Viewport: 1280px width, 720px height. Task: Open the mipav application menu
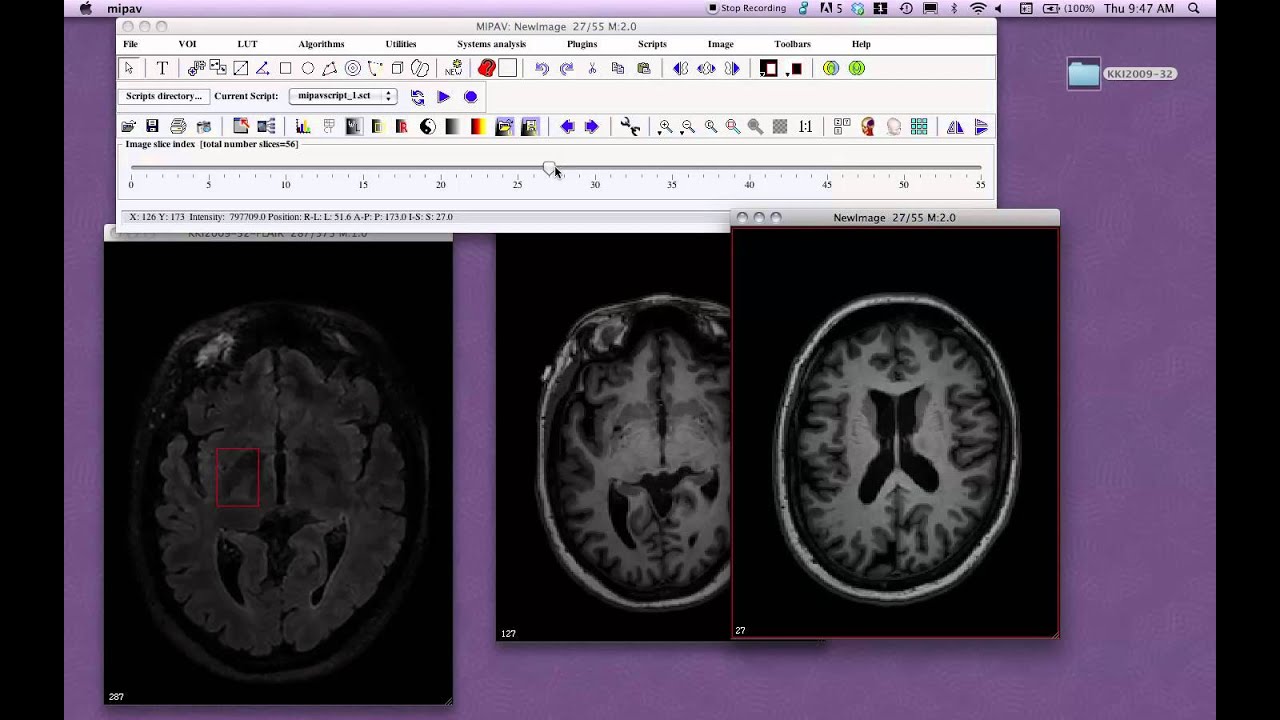124,8
